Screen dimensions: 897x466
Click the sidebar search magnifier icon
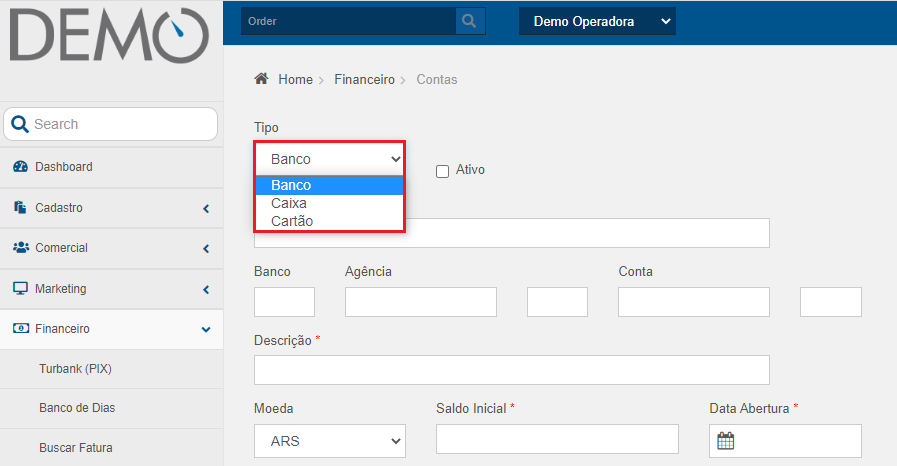pos(19,124)
